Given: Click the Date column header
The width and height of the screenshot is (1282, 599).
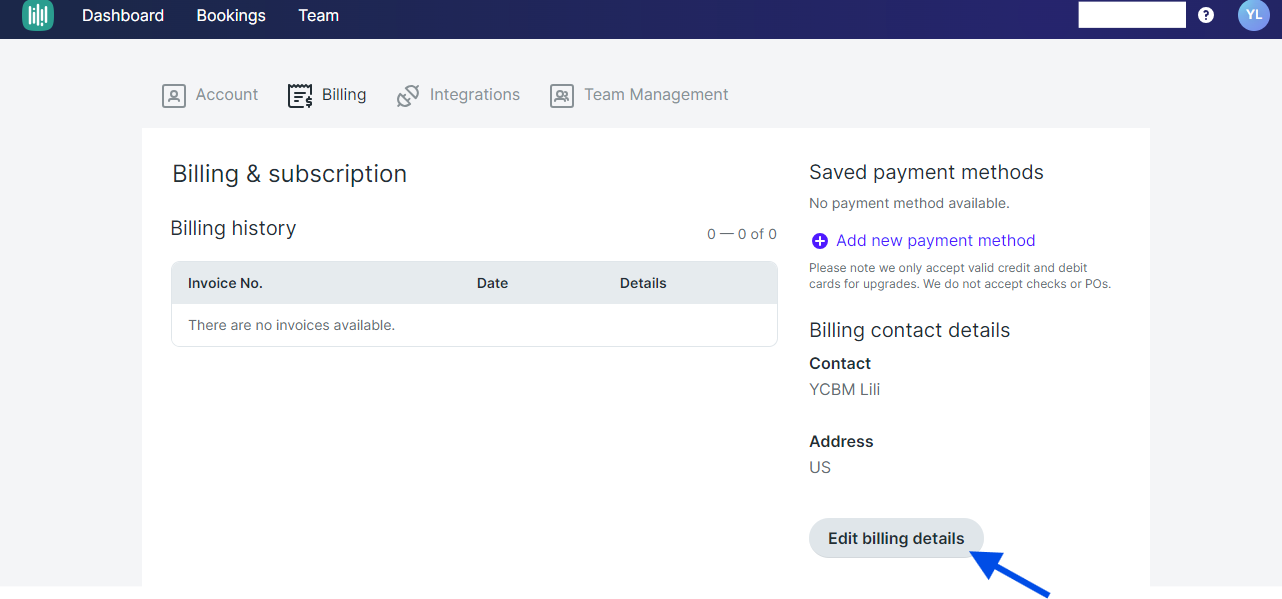Looking at the screenshot, I should click(492, 283).
